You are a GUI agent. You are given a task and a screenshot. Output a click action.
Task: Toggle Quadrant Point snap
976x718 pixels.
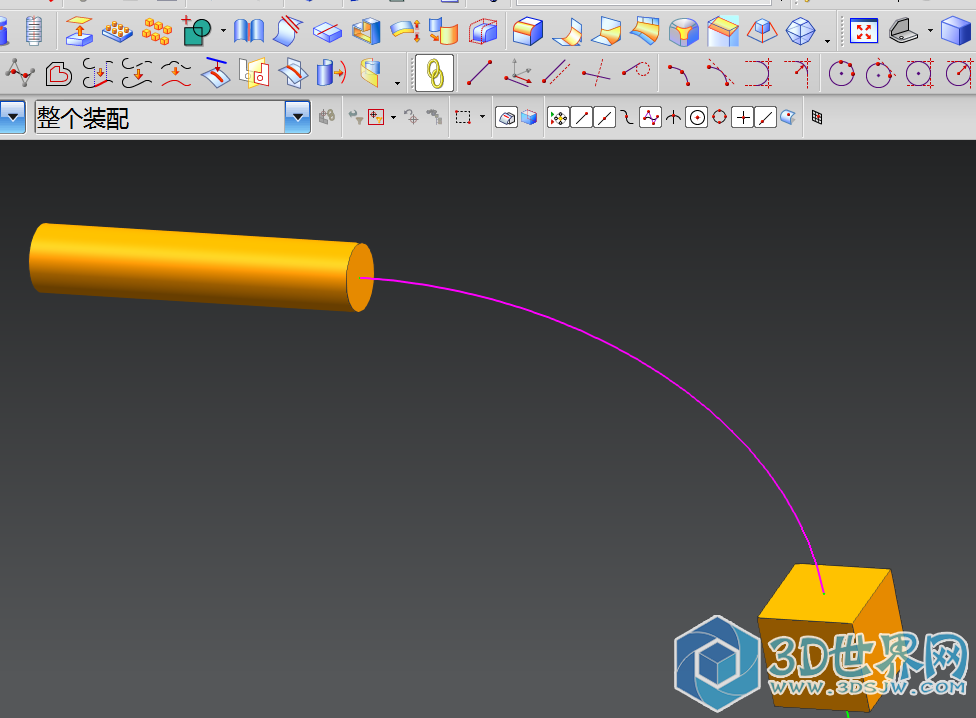click(x=720, y=117)
